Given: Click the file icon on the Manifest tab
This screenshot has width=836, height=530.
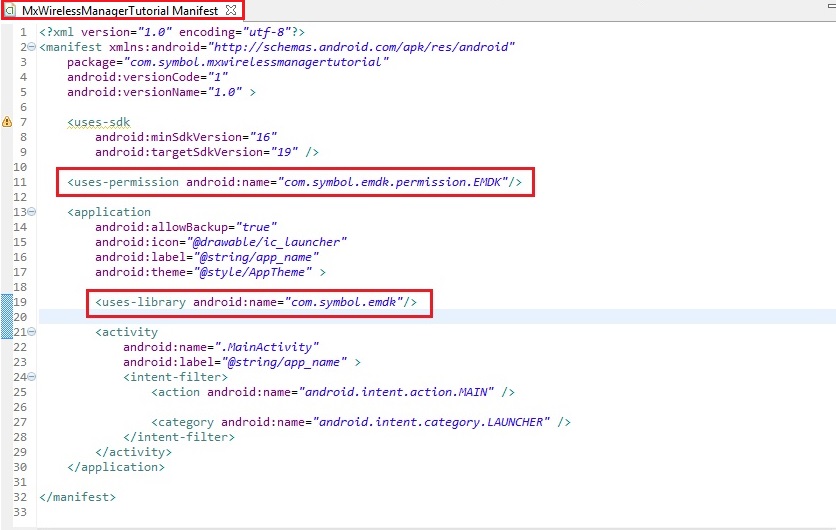Looking at the screenshot, I should [11, 10].
